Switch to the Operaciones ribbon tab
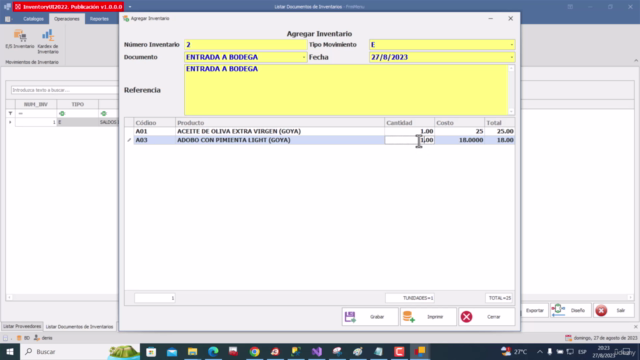Screen dimensions: 640x360 pos(67,19)
